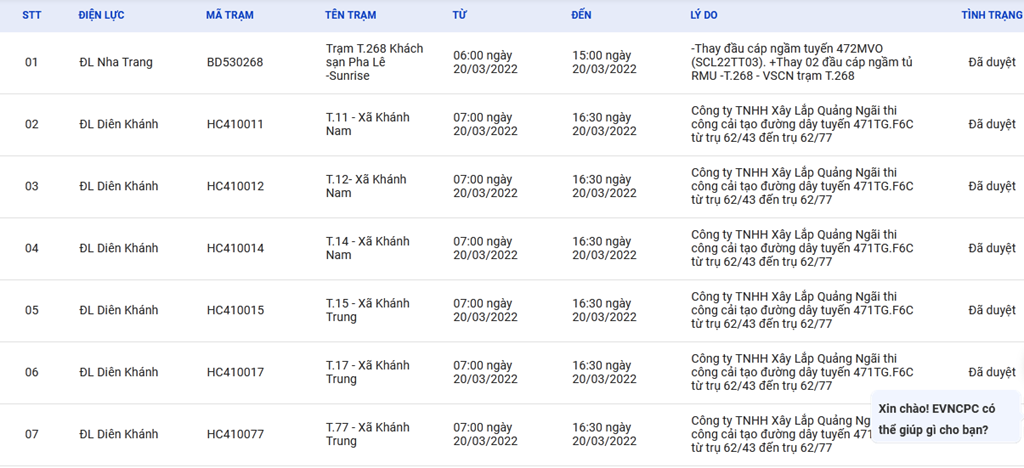The height and width of the screenshot is (468, 1024).
Task: Click station code BD530268
Action: (235, 62)
